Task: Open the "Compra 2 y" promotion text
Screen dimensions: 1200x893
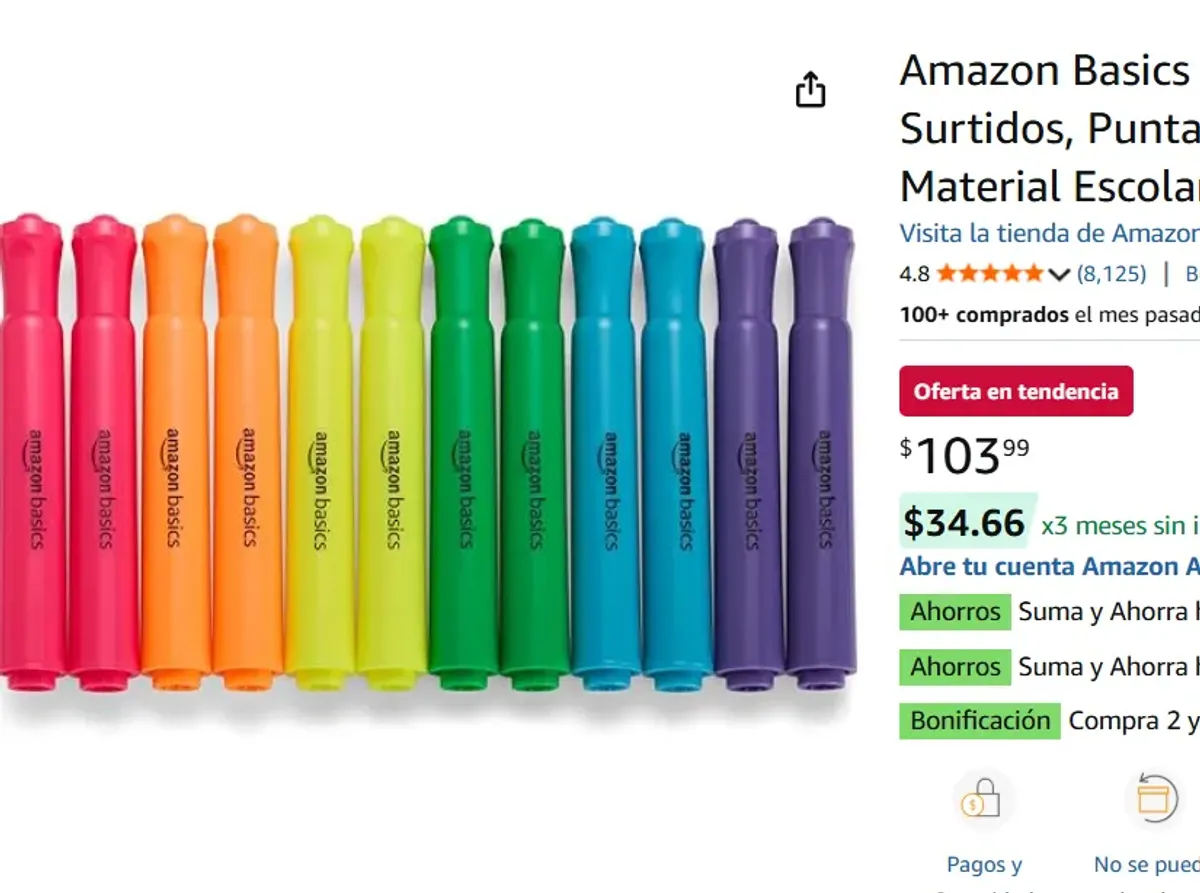Action: pyautogui.click(x=1133, y=720)
